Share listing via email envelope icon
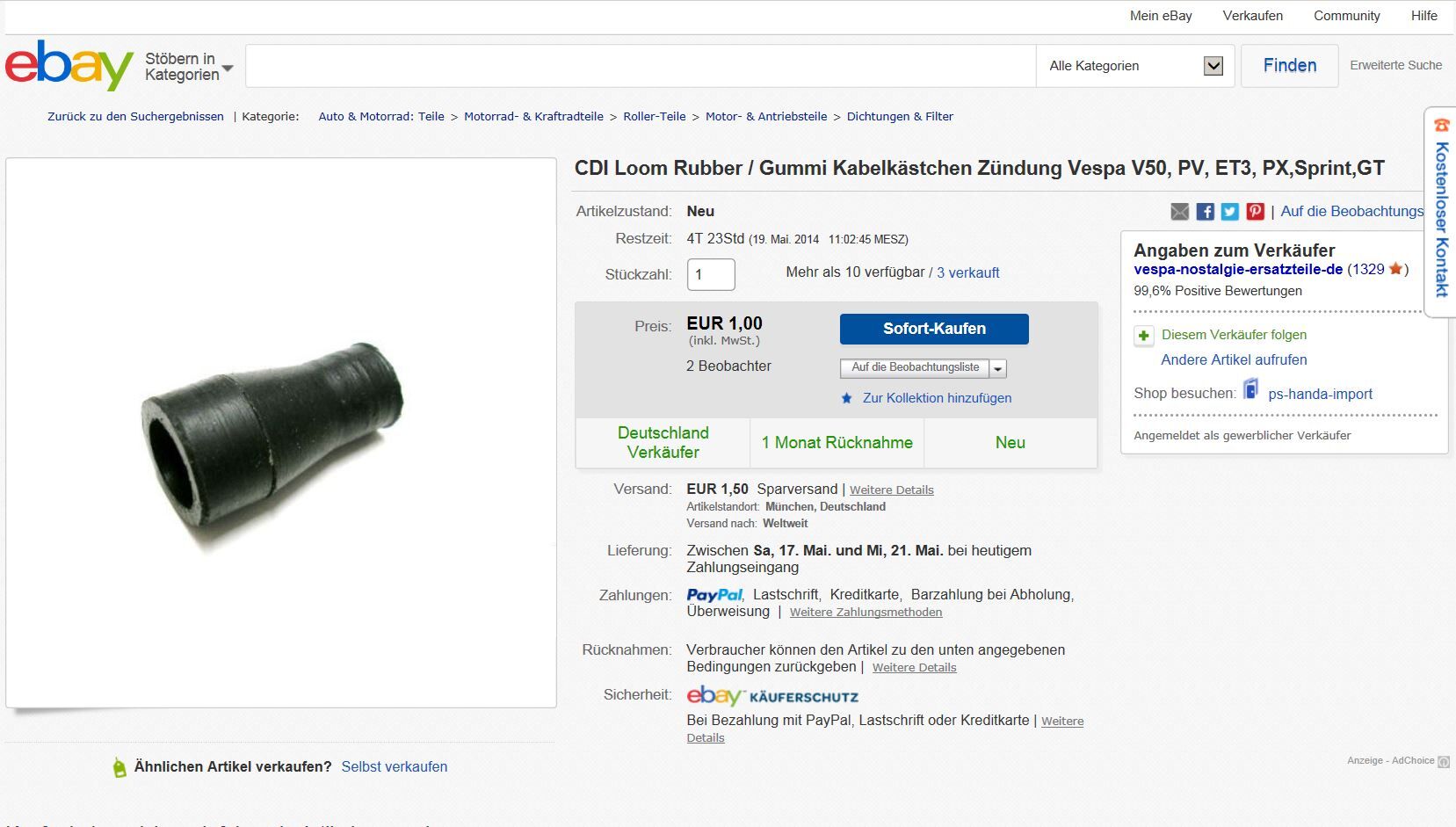Screen dimensions: 1456x827 coord(1180,212)
